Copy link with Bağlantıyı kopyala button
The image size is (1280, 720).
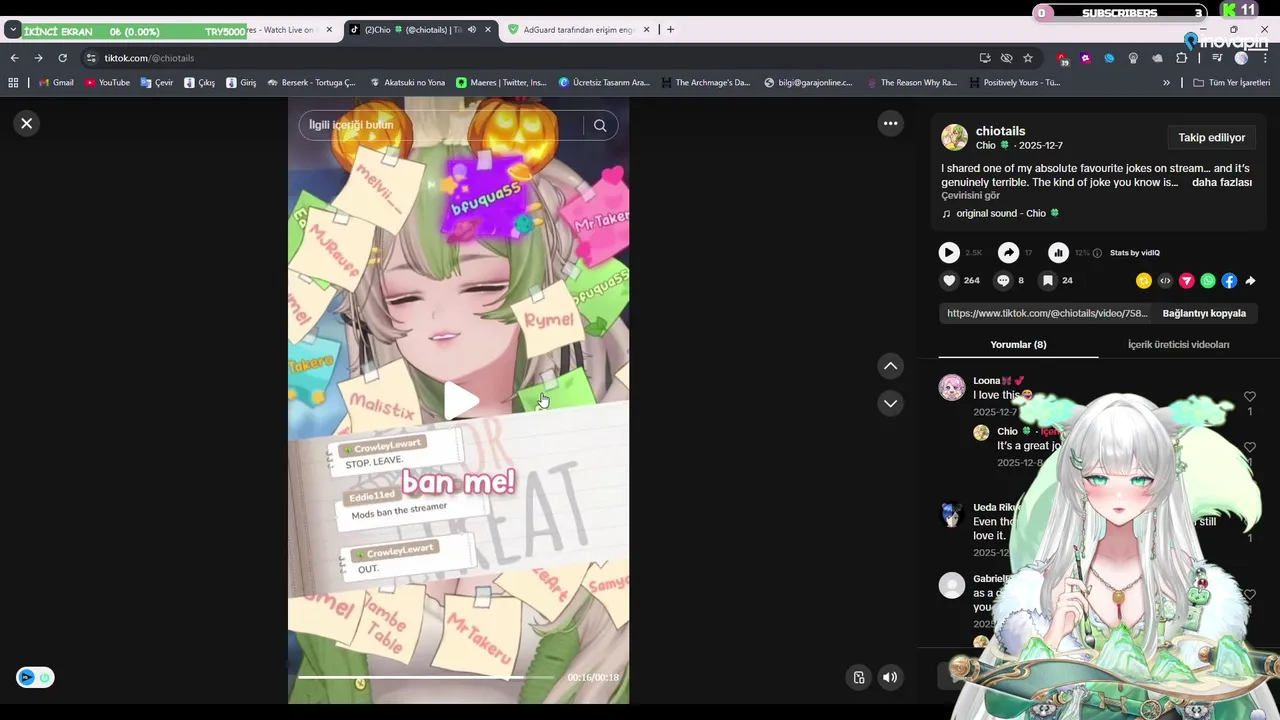(x=1204, y=313)
